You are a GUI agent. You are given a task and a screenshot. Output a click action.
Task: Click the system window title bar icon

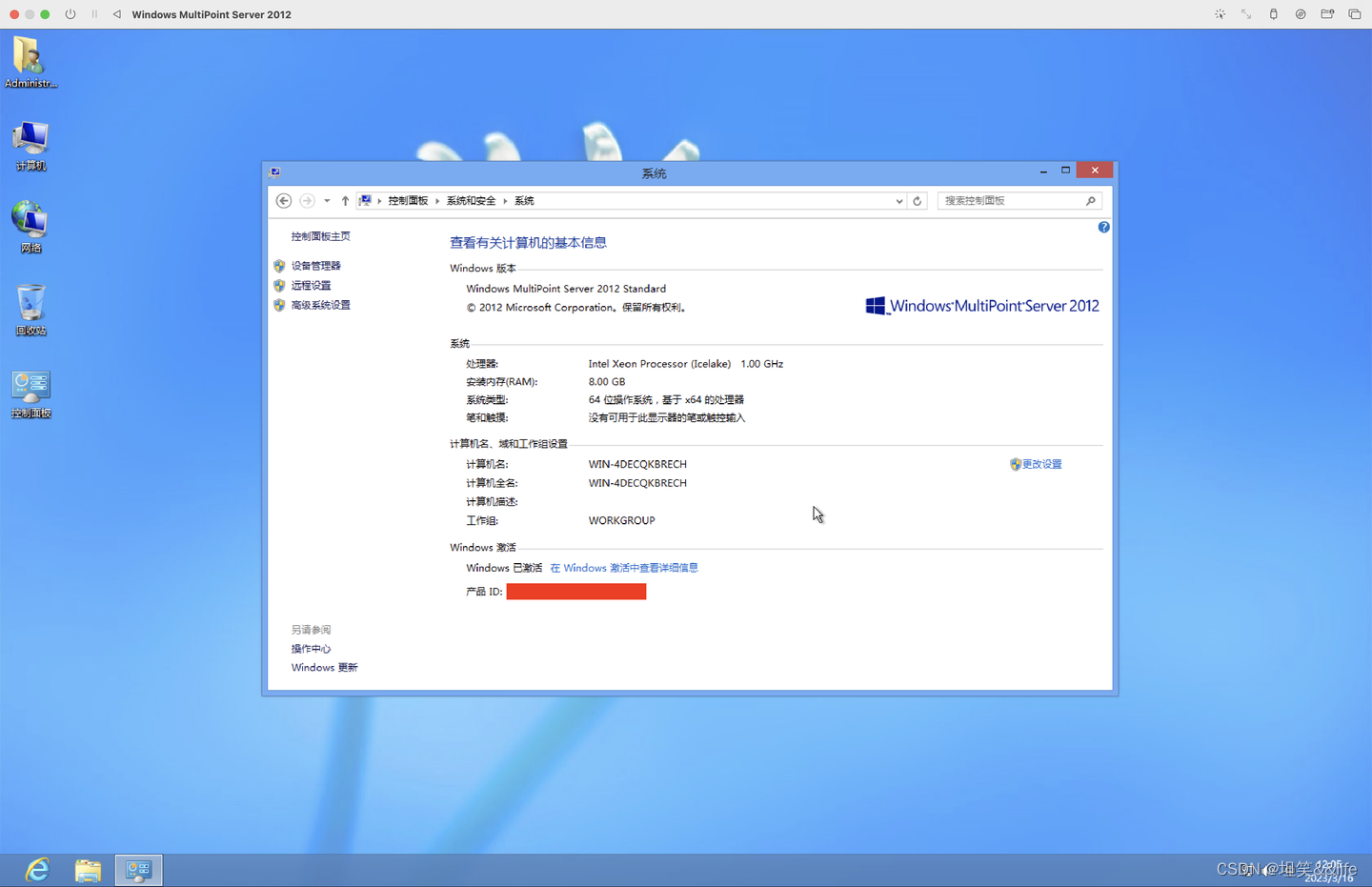(274, 172)
